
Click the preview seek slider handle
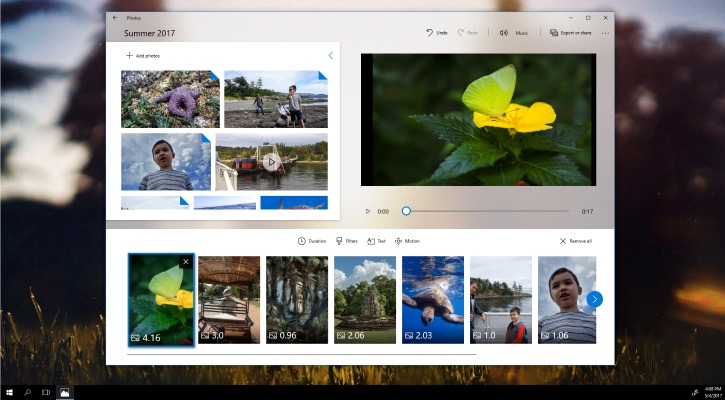click(x=406, y=211)
